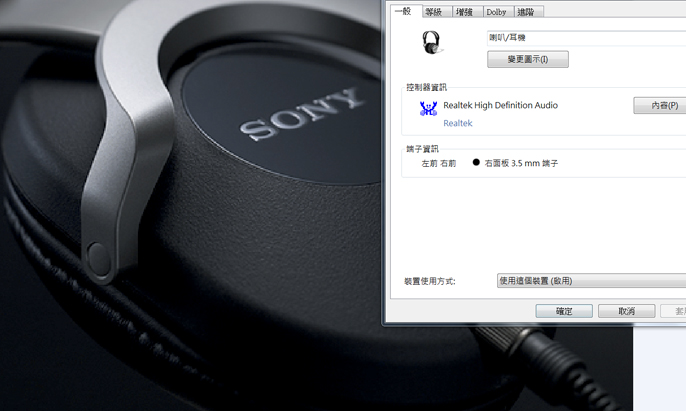Open the 裝置使用方式 dropdown
The height and width of the screenshot is (411, 686).
point(592,281)
